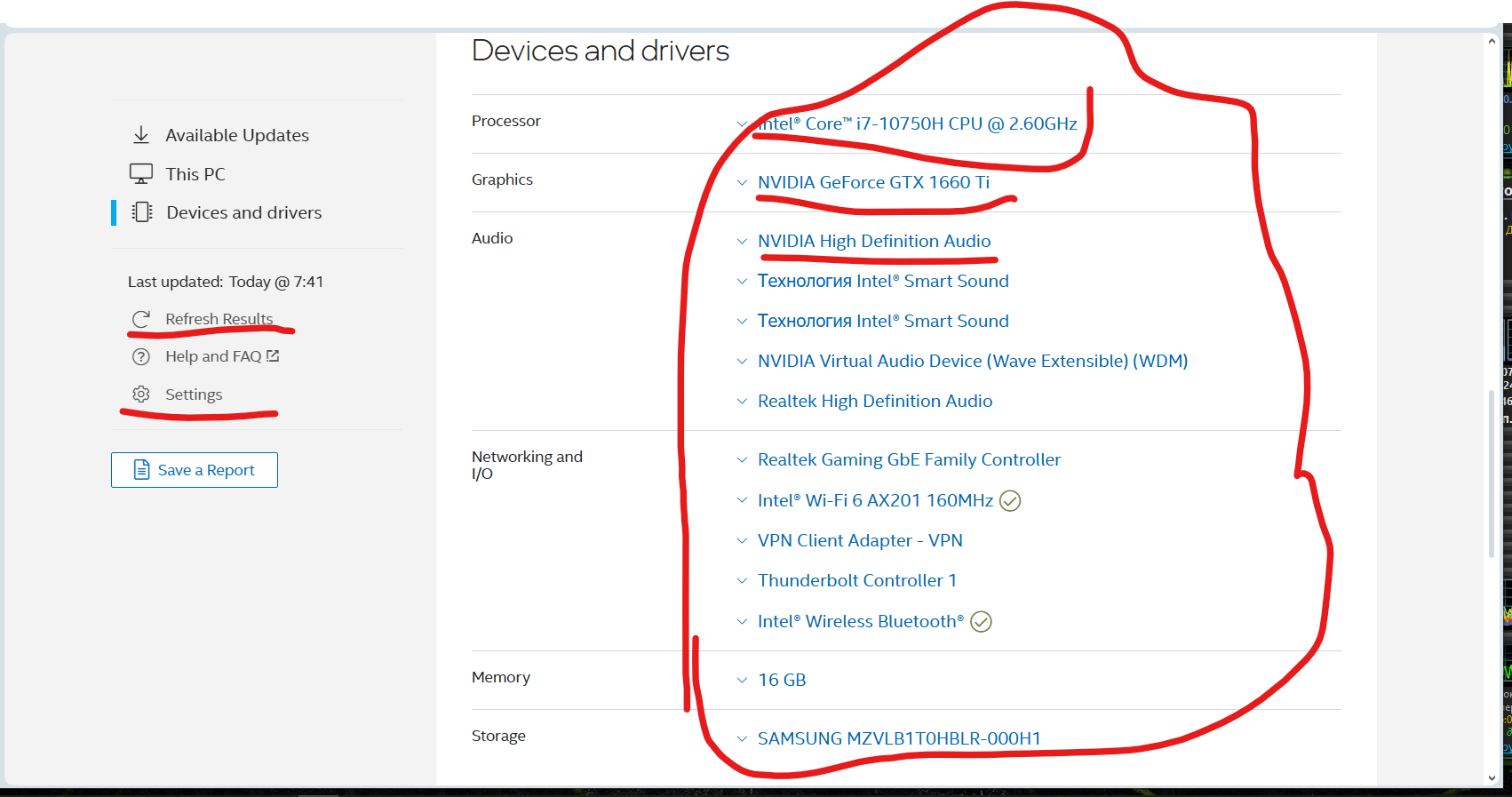
Task: Open the Realtek Gaming GbE Family Controller link
Action: [x=910, y=459]
